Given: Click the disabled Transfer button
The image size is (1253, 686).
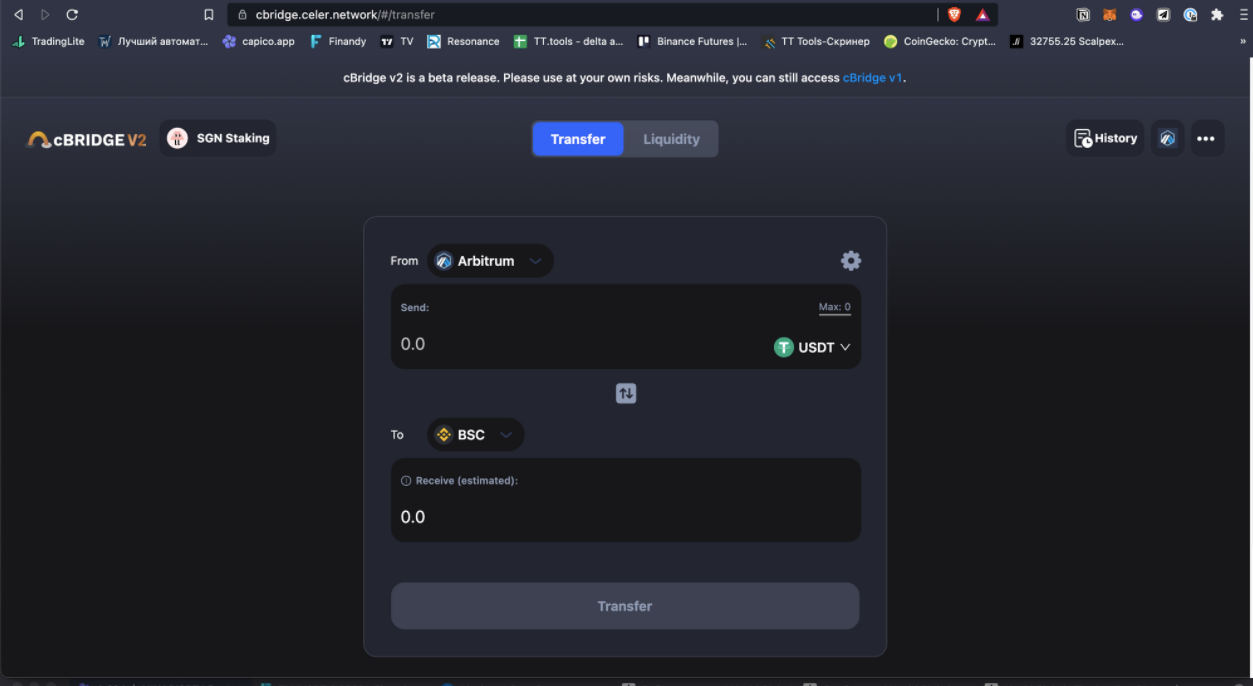Looking at the screenshot, I should (x=625, y=606).
